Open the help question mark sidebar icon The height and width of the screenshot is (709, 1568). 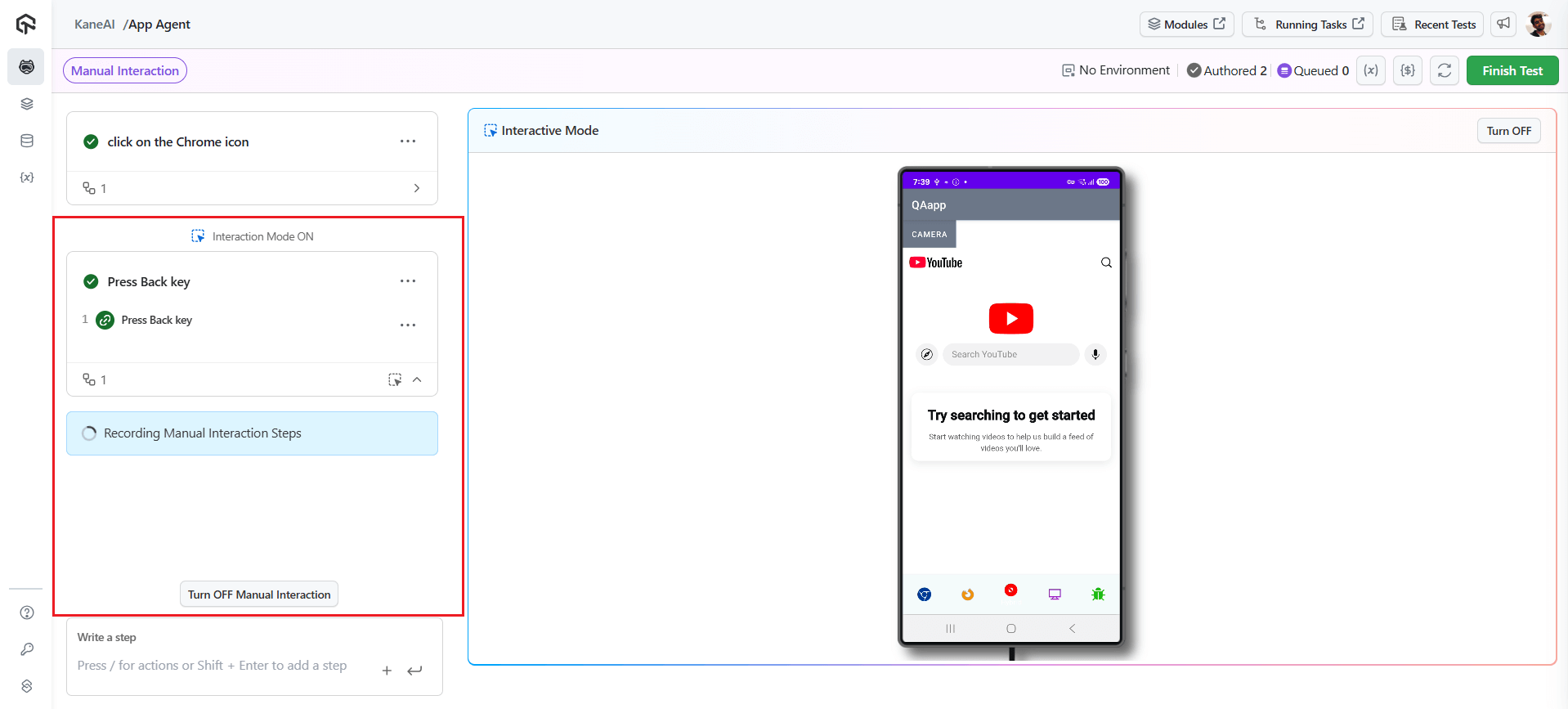pos(27,613)
